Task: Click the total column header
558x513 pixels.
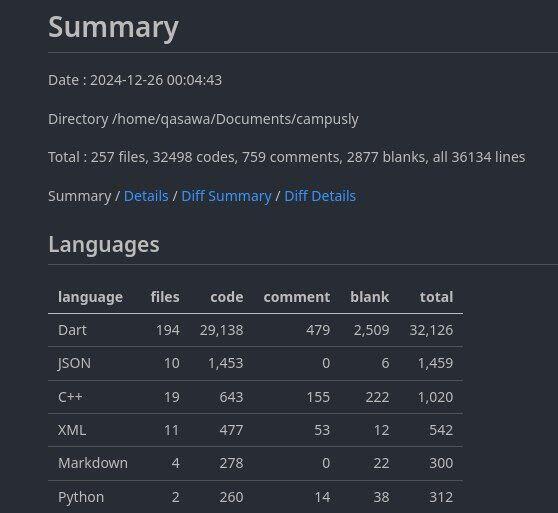Action: 436,297
